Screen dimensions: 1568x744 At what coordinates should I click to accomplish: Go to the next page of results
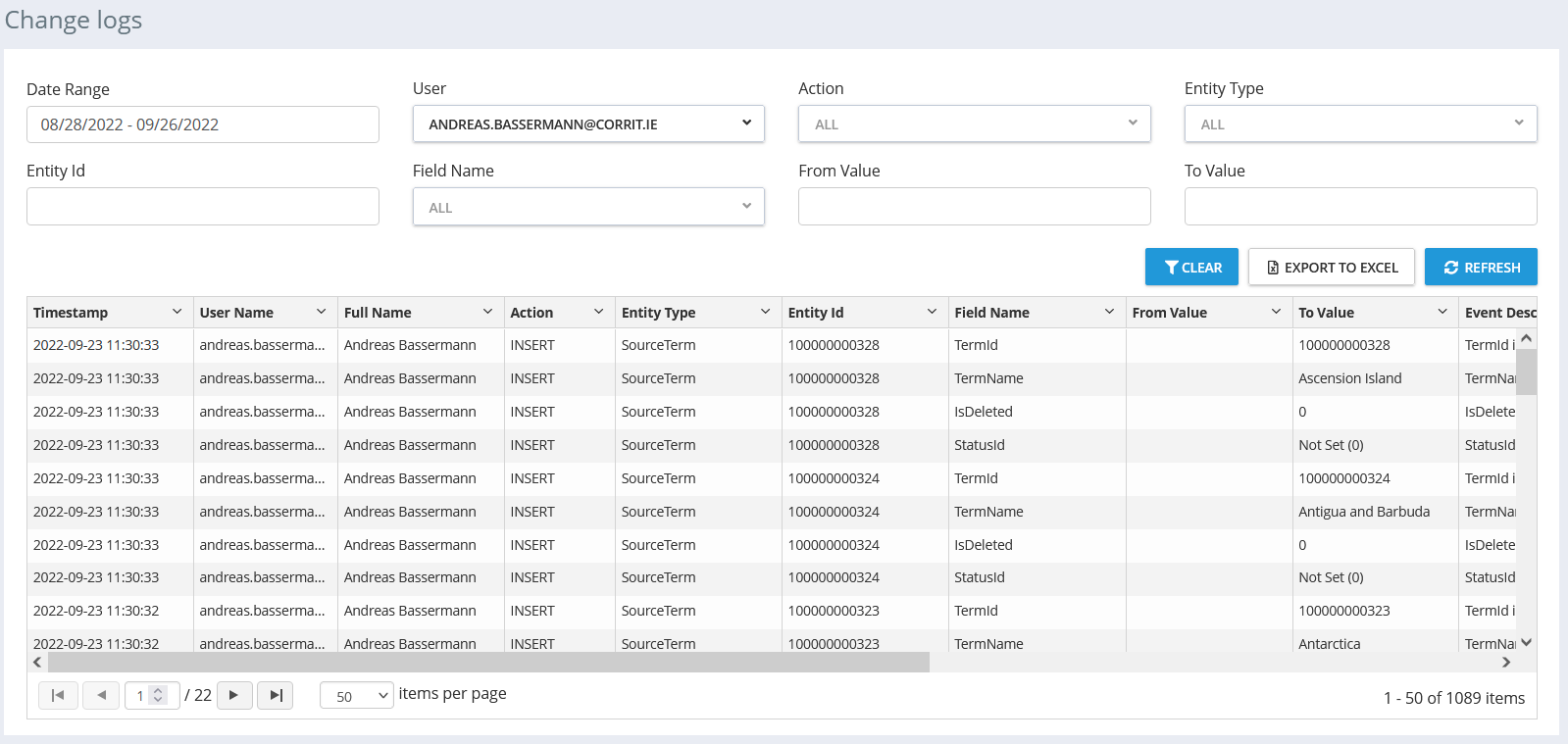coord(234,695)
